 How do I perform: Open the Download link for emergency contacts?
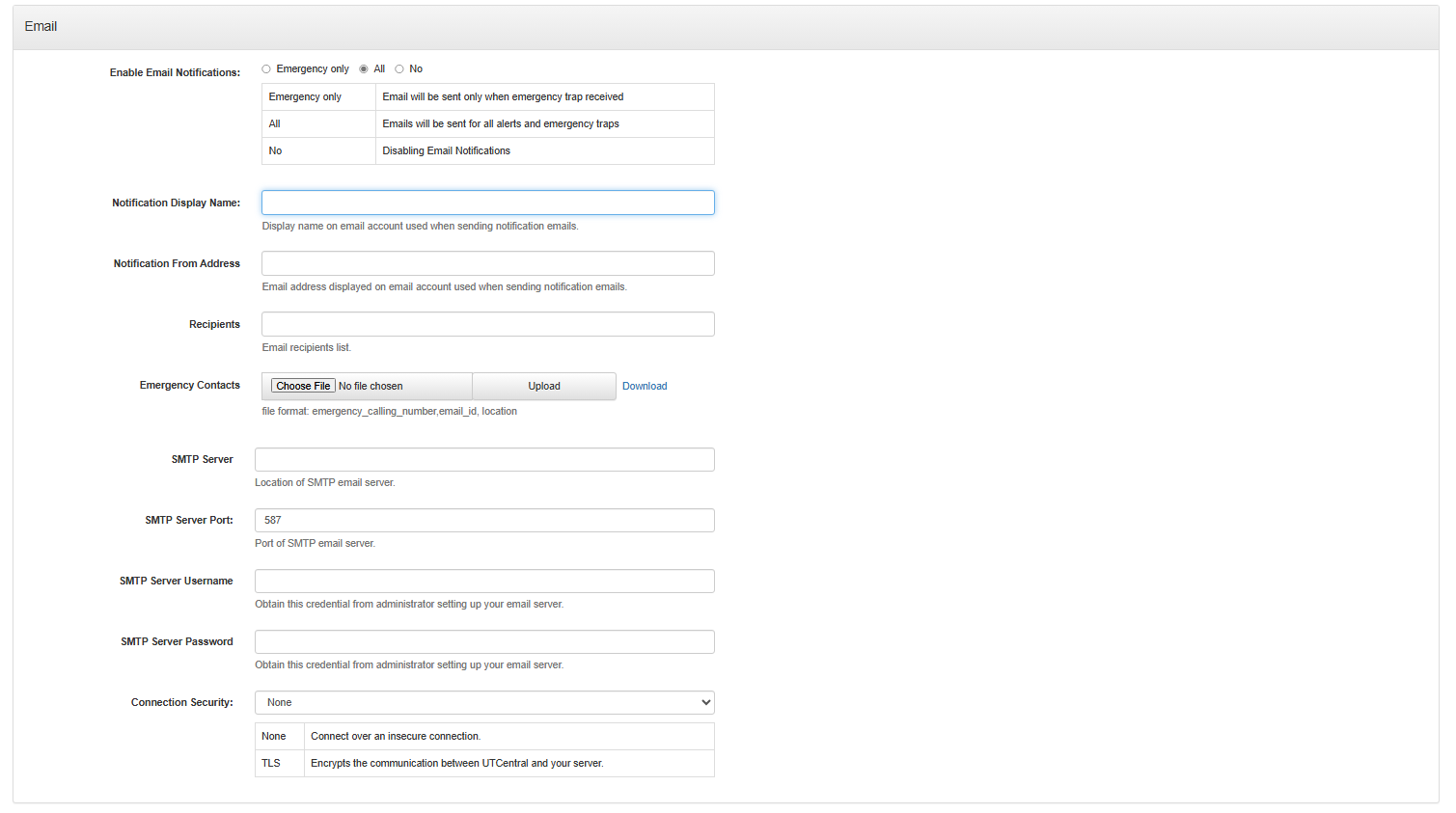click(645, 386)
